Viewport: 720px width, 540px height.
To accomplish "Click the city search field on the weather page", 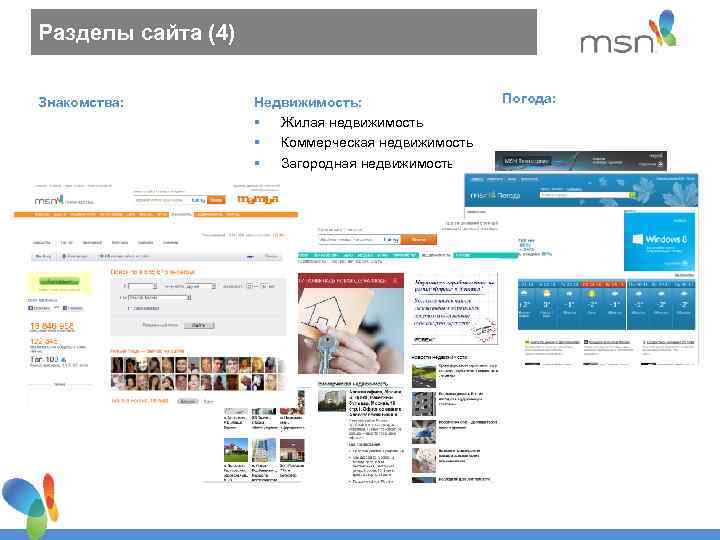I will [583, 195].
